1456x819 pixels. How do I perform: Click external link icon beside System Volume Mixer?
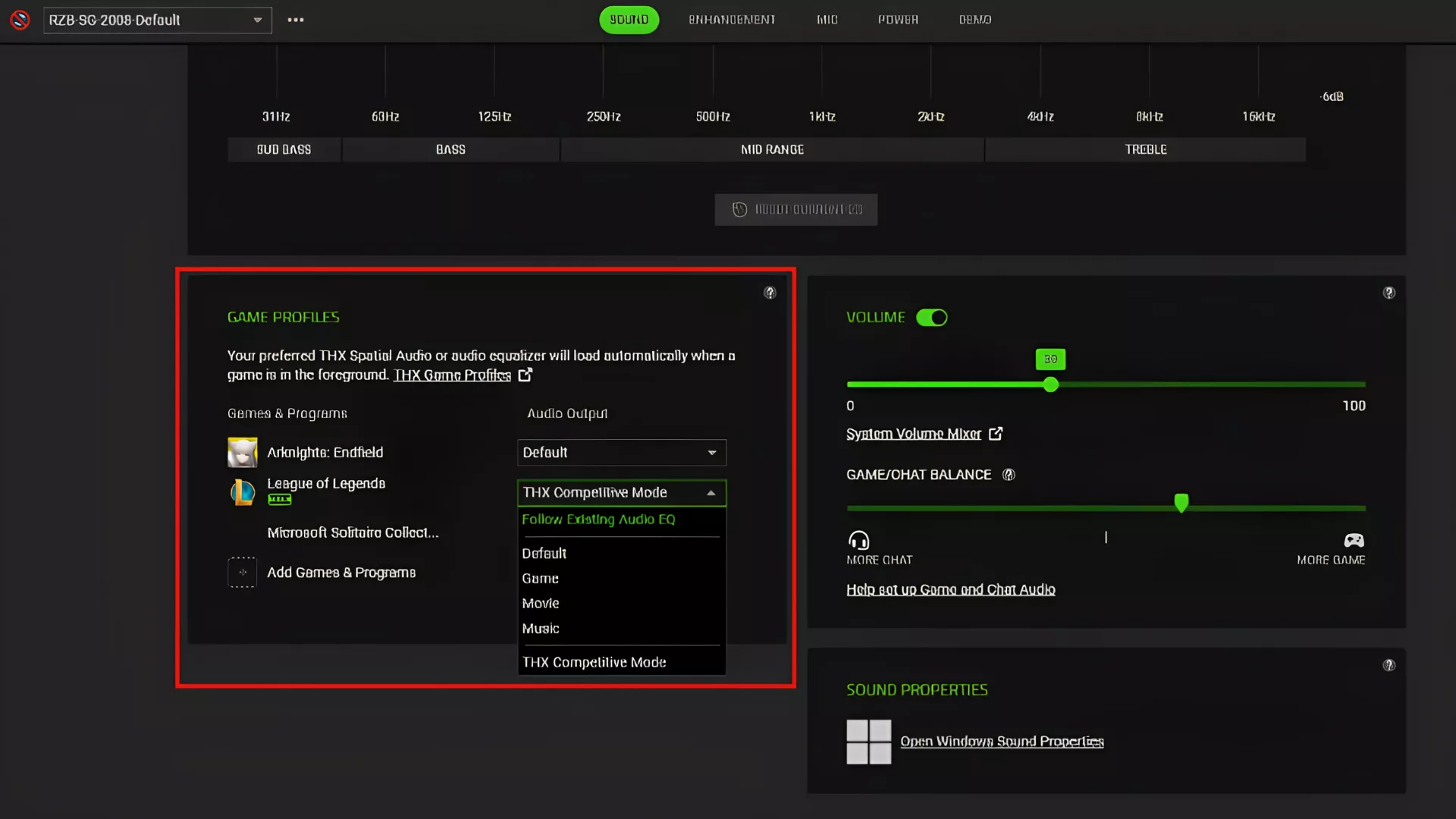coord(996,434)
